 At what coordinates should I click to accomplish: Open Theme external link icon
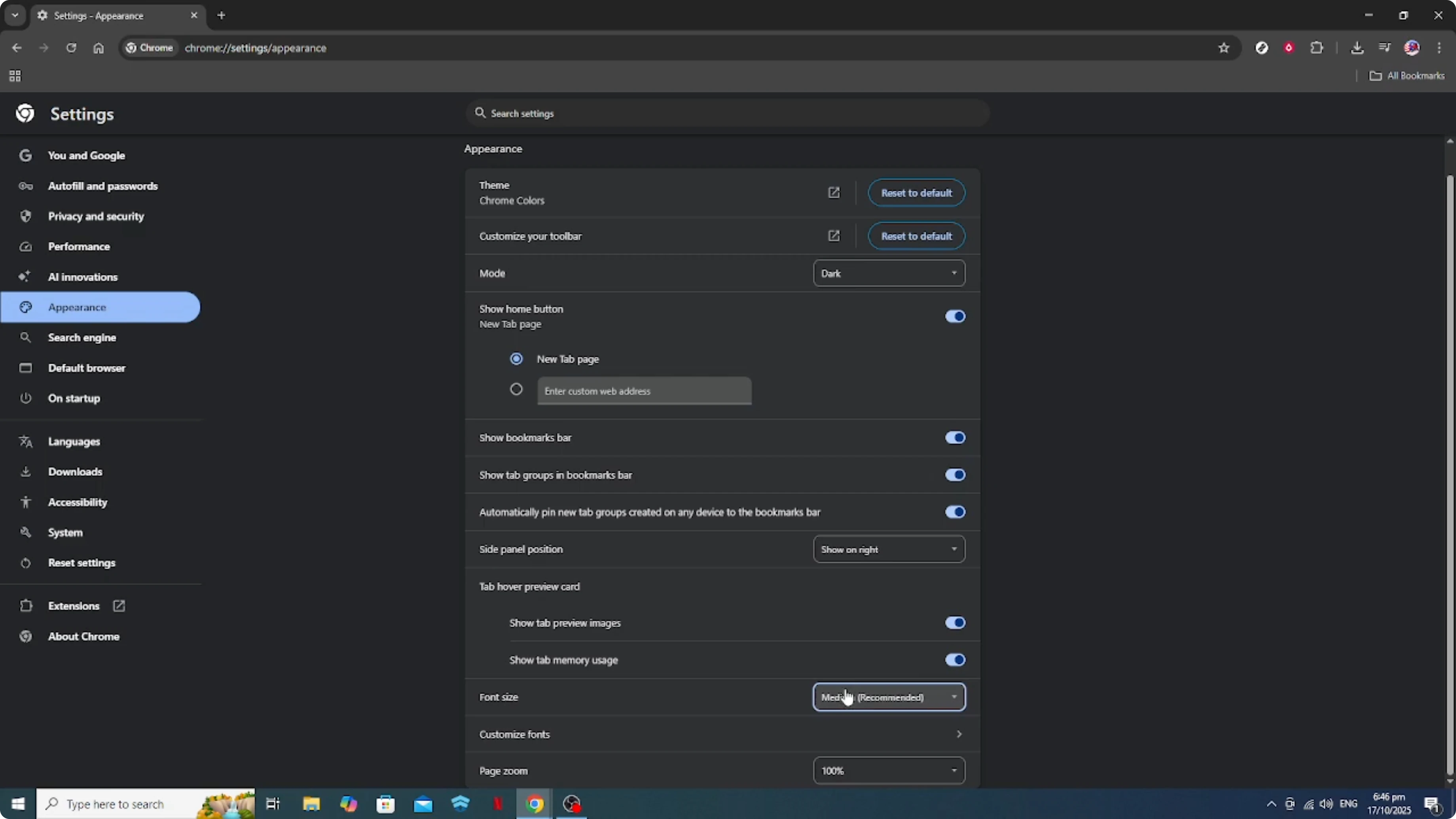pos(834,193)
